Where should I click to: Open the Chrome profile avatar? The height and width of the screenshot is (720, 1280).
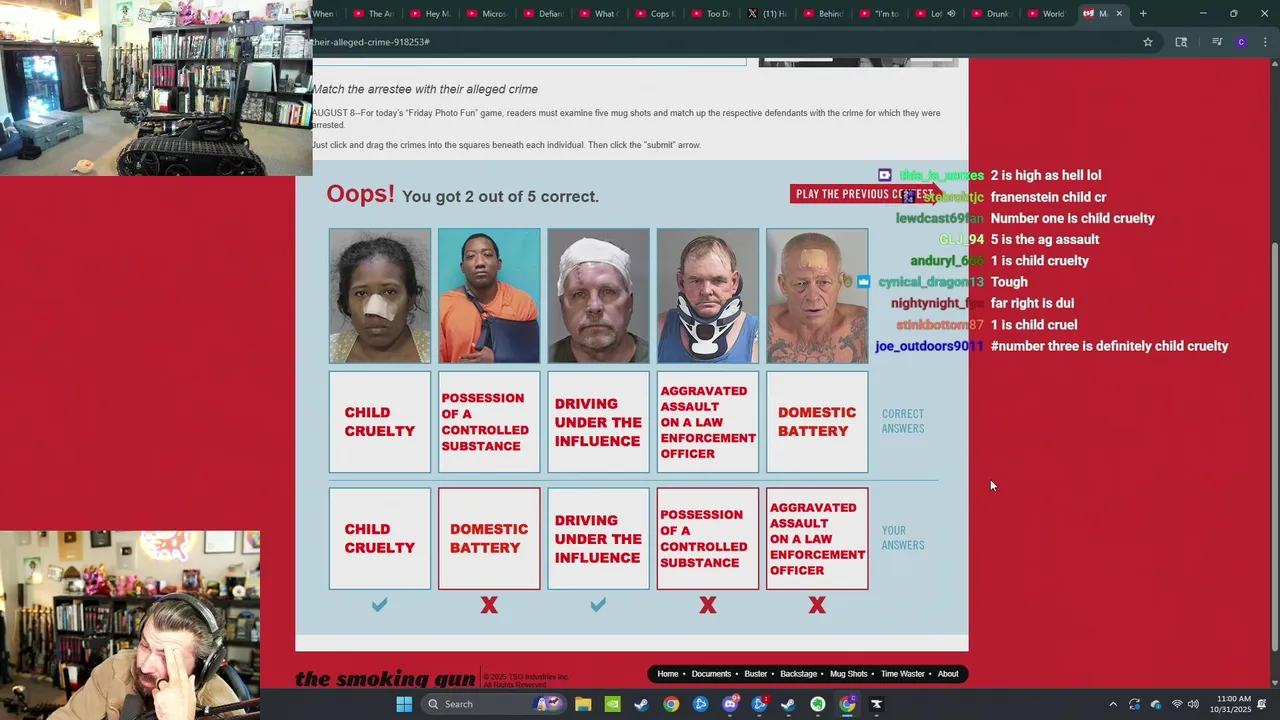[1241, 42]
